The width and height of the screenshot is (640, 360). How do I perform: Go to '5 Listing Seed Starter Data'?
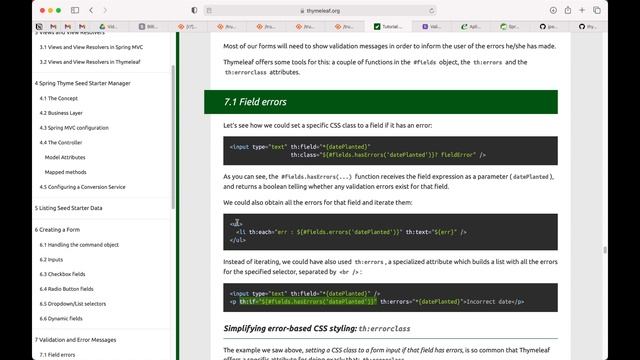pyautogui.click(x=68, y=208)
